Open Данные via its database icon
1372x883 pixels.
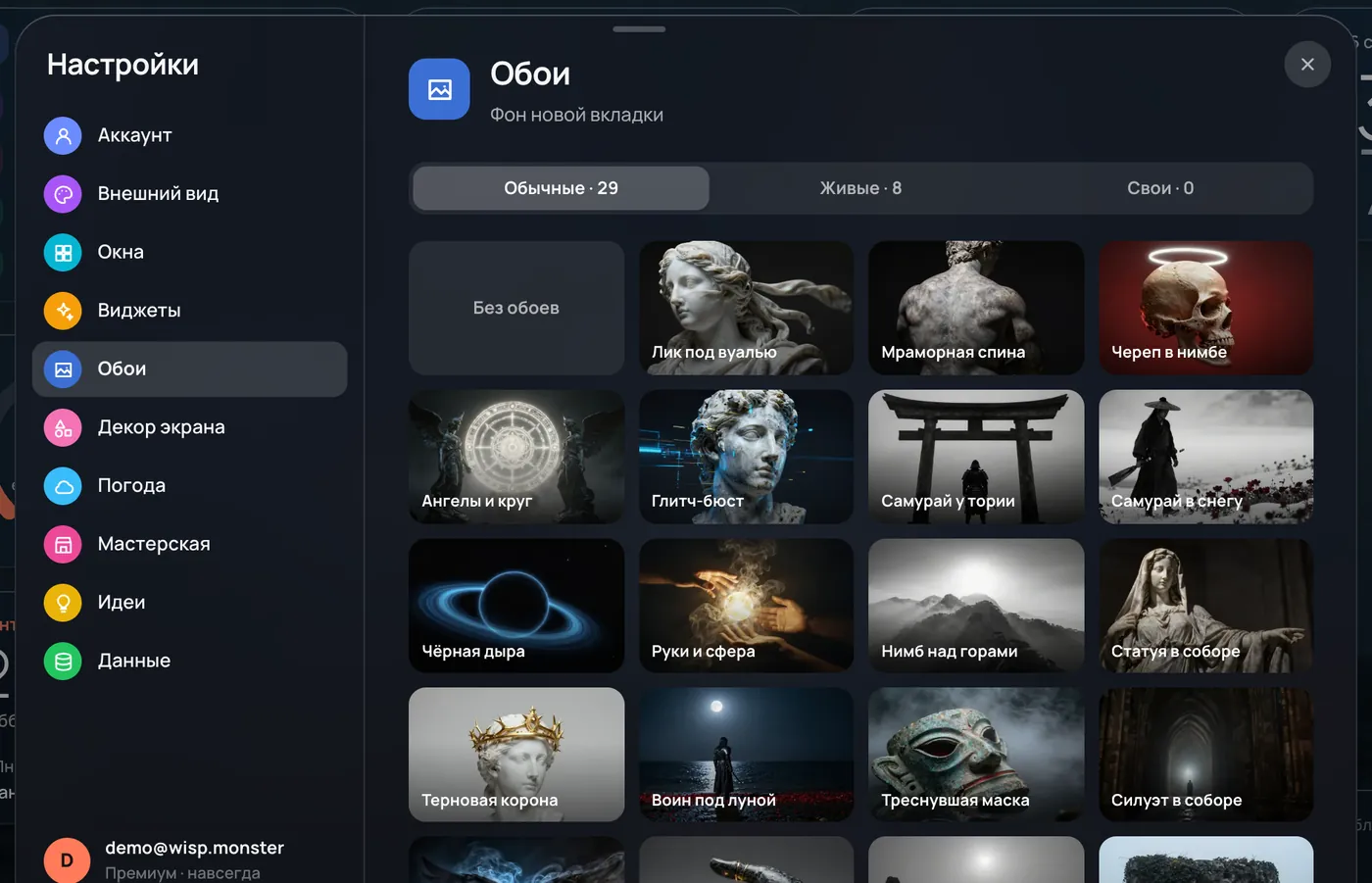[63, 662]
